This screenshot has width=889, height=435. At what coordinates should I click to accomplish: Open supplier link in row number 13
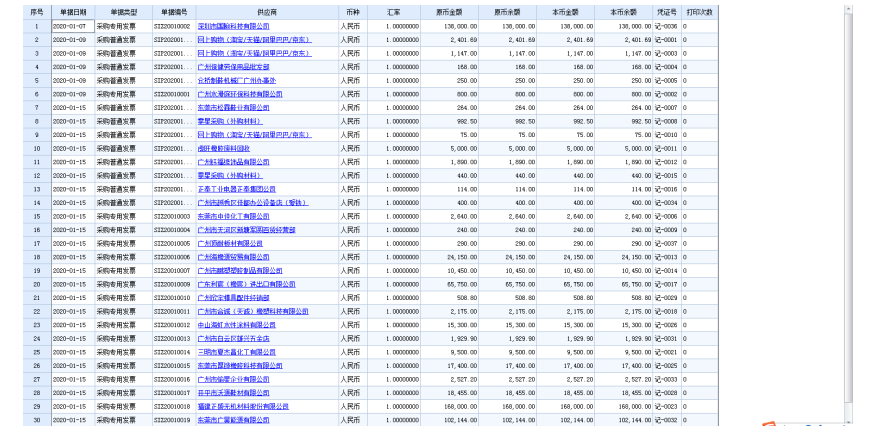pos(236,189)
